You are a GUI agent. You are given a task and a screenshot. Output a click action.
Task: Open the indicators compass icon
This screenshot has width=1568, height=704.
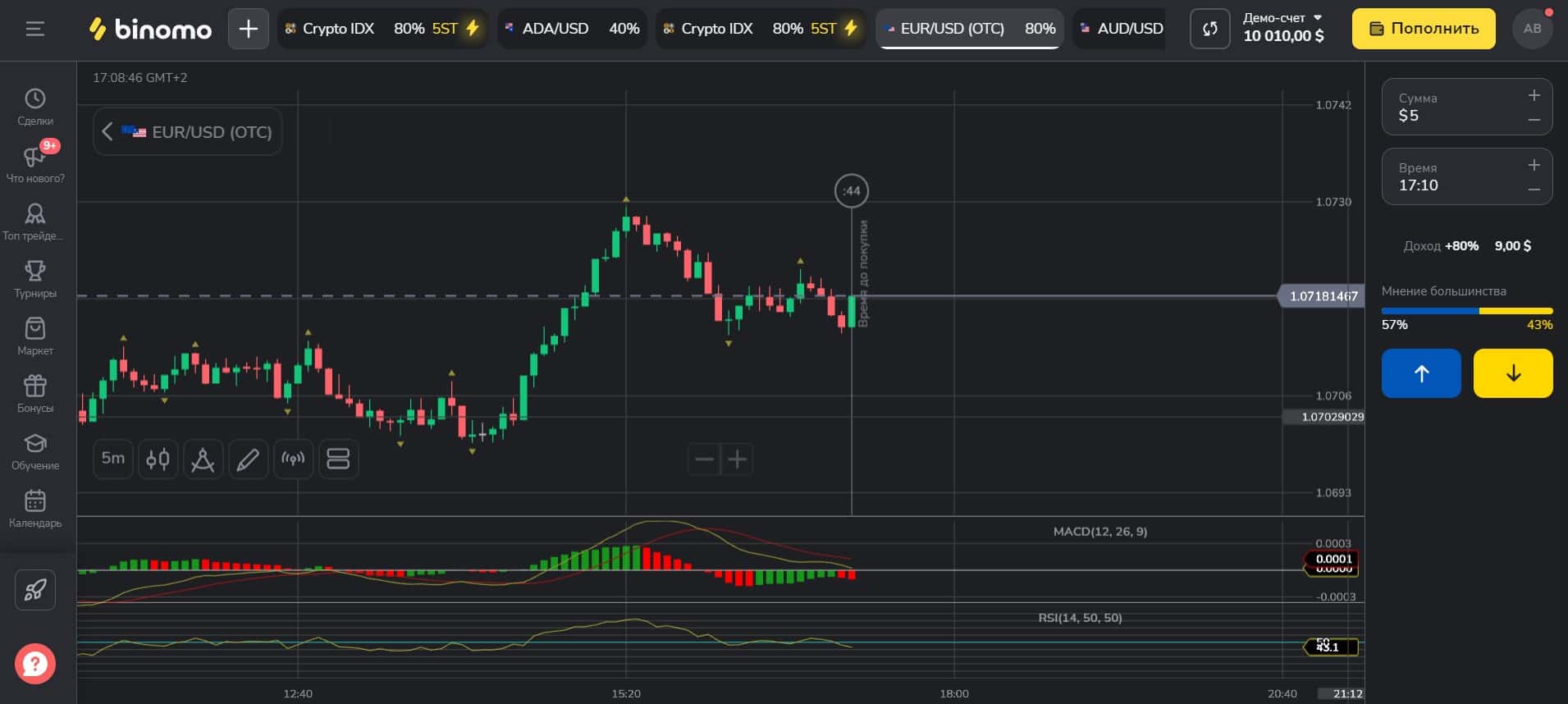[x=203, y=459]
